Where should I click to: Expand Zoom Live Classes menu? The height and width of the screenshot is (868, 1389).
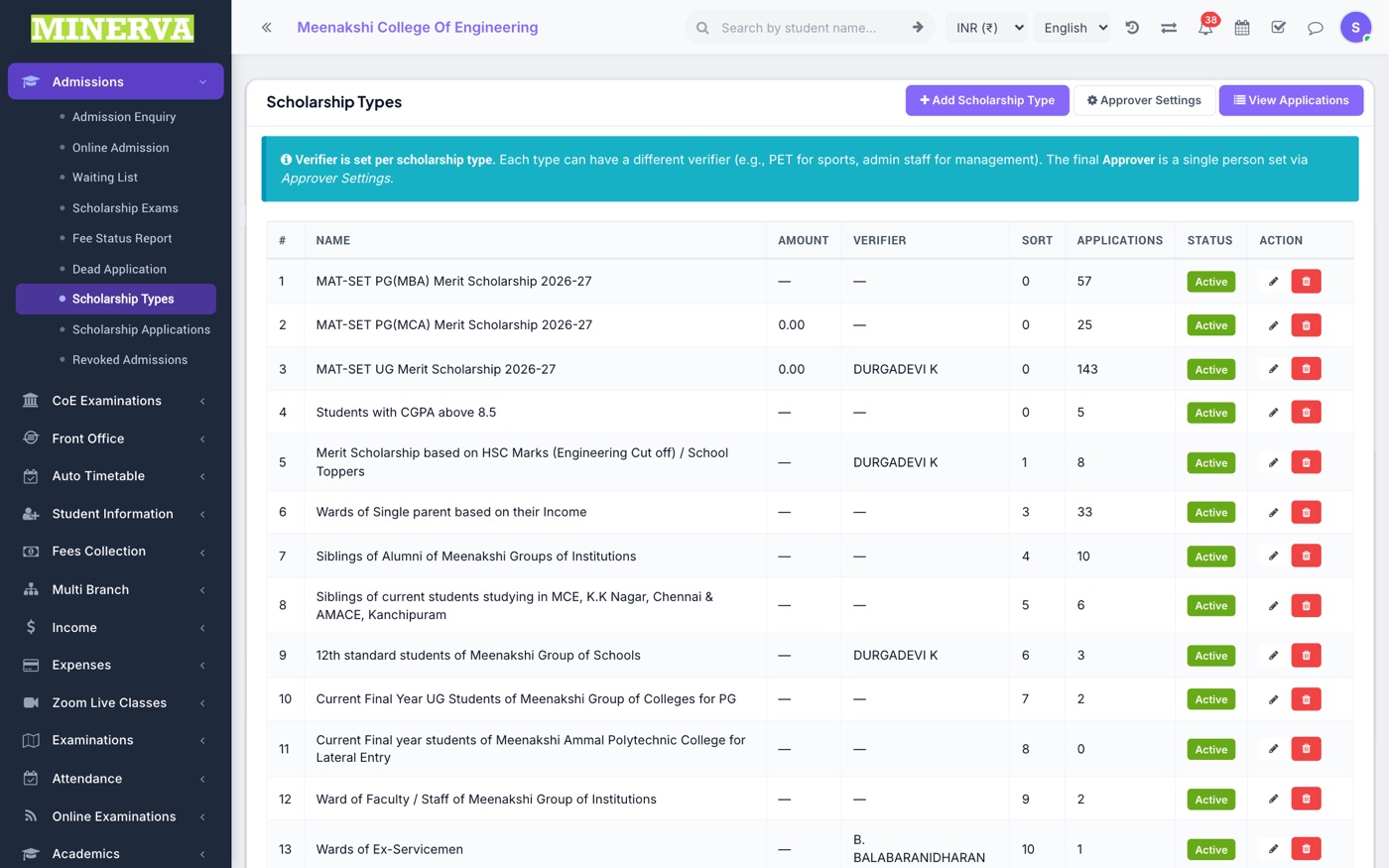point(116,703)
